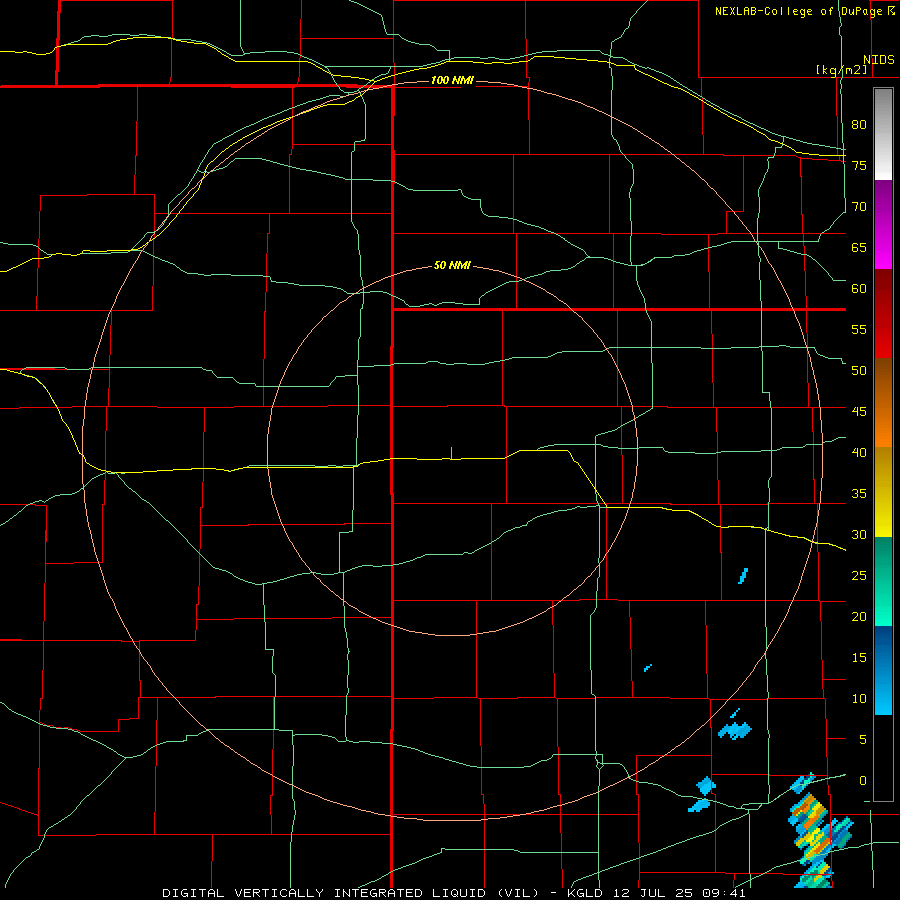Viewport: 900px width, 900px height.
Task: Click the "25" value on the color scale
Action: 859,576
